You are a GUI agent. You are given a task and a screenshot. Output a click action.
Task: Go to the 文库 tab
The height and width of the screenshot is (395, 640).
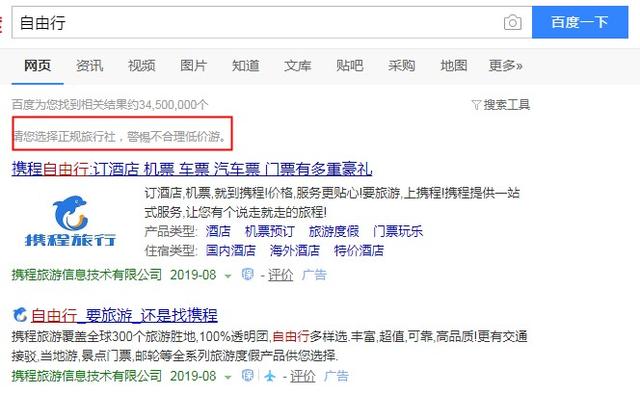click(x=298, y=65)
